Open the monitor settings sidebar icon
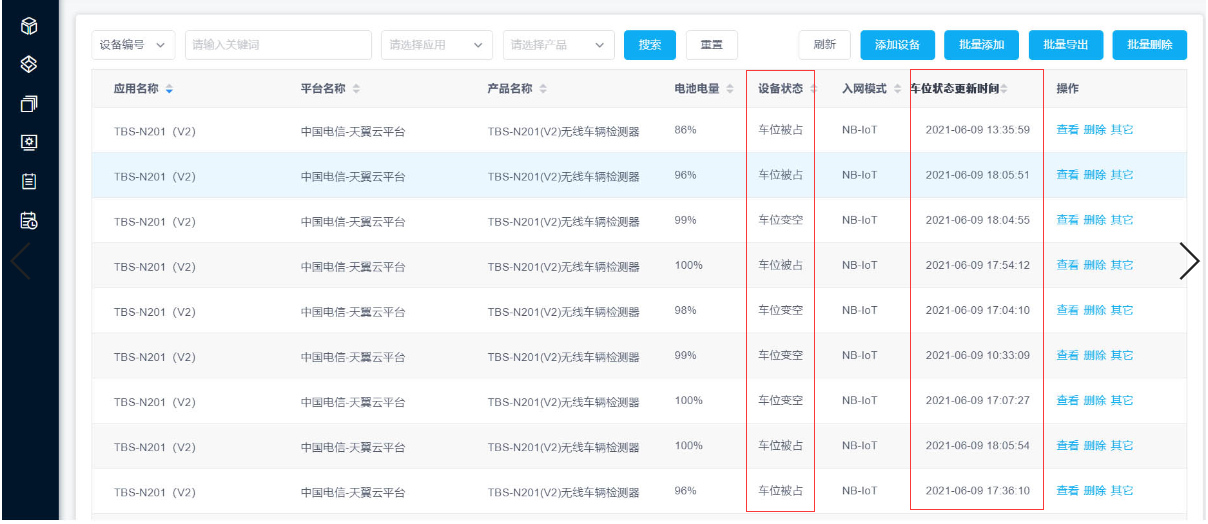The image size is (1208, 524). 29,142
